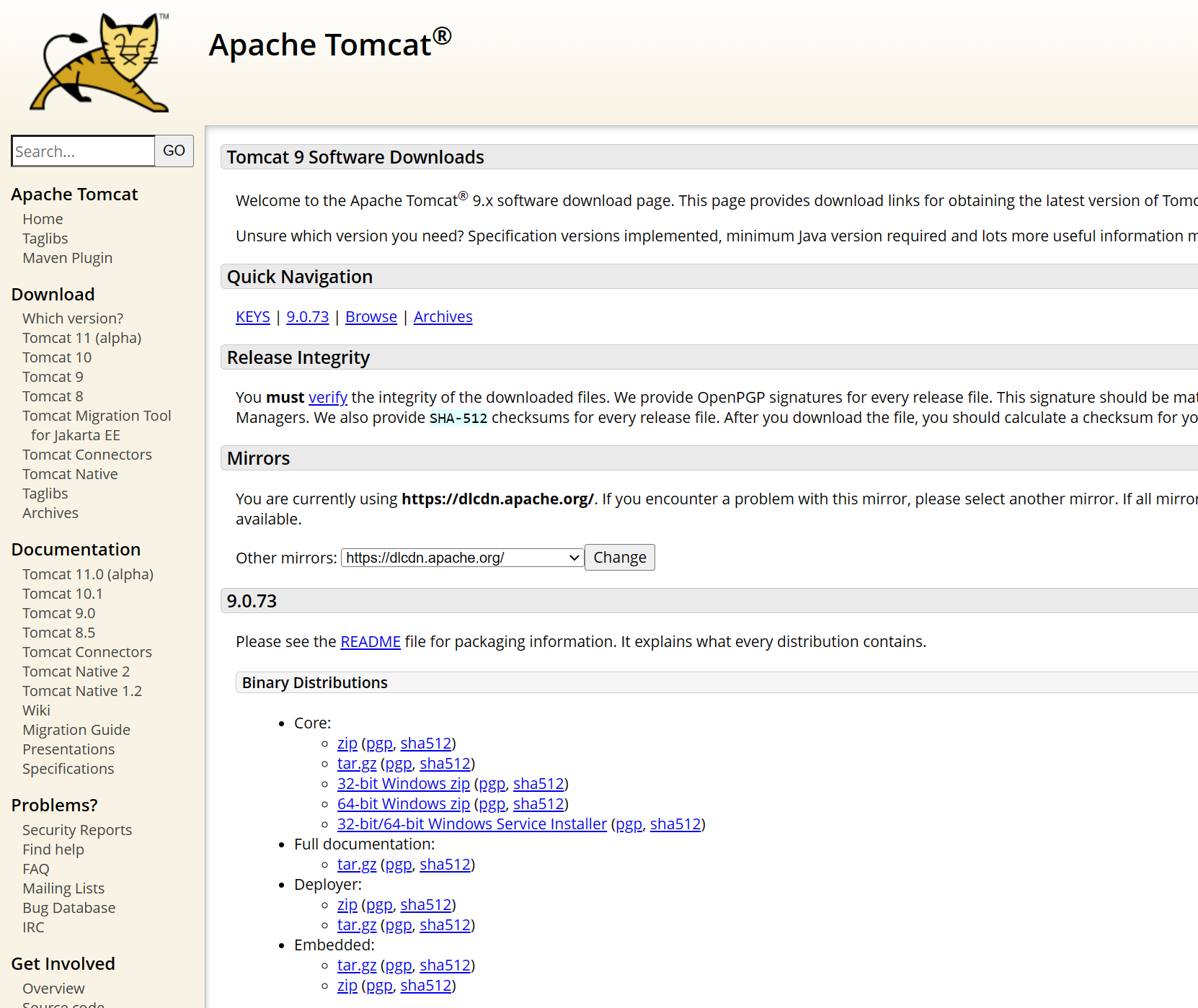Open sha512 checksum for Core zip

tap(426, 744)
